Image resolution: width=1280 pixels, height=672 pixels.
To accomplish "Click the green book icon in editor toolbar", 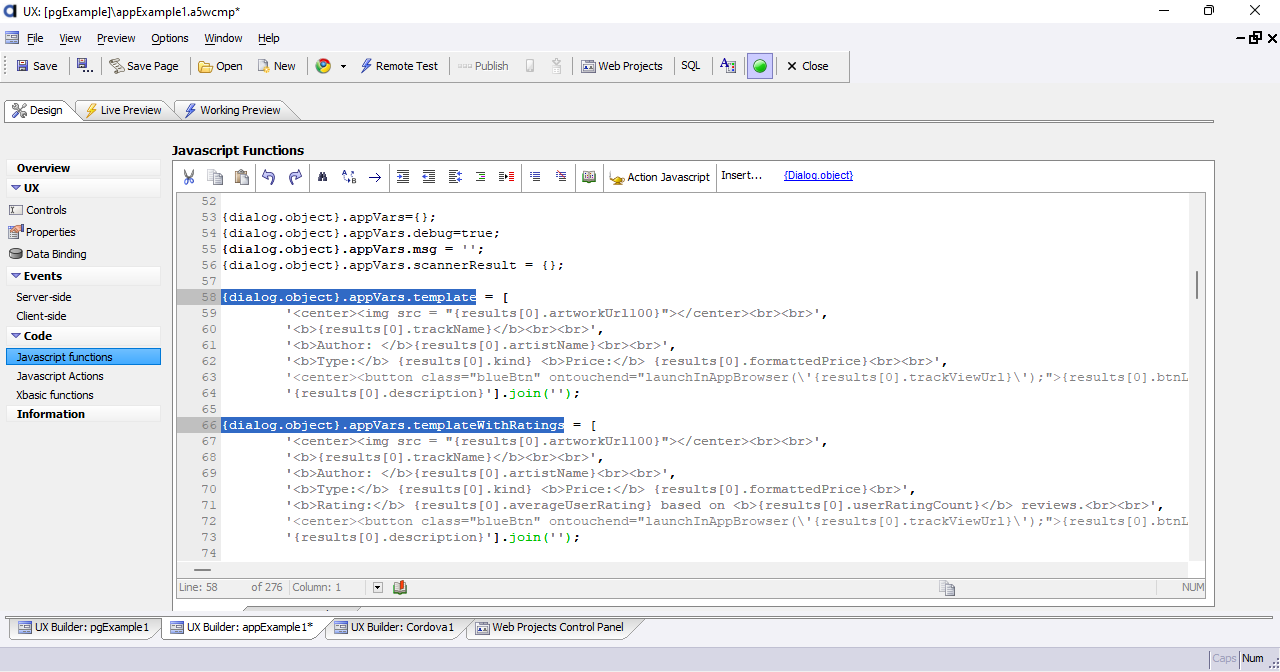I will pyautogui.click(x=589, y=177).
